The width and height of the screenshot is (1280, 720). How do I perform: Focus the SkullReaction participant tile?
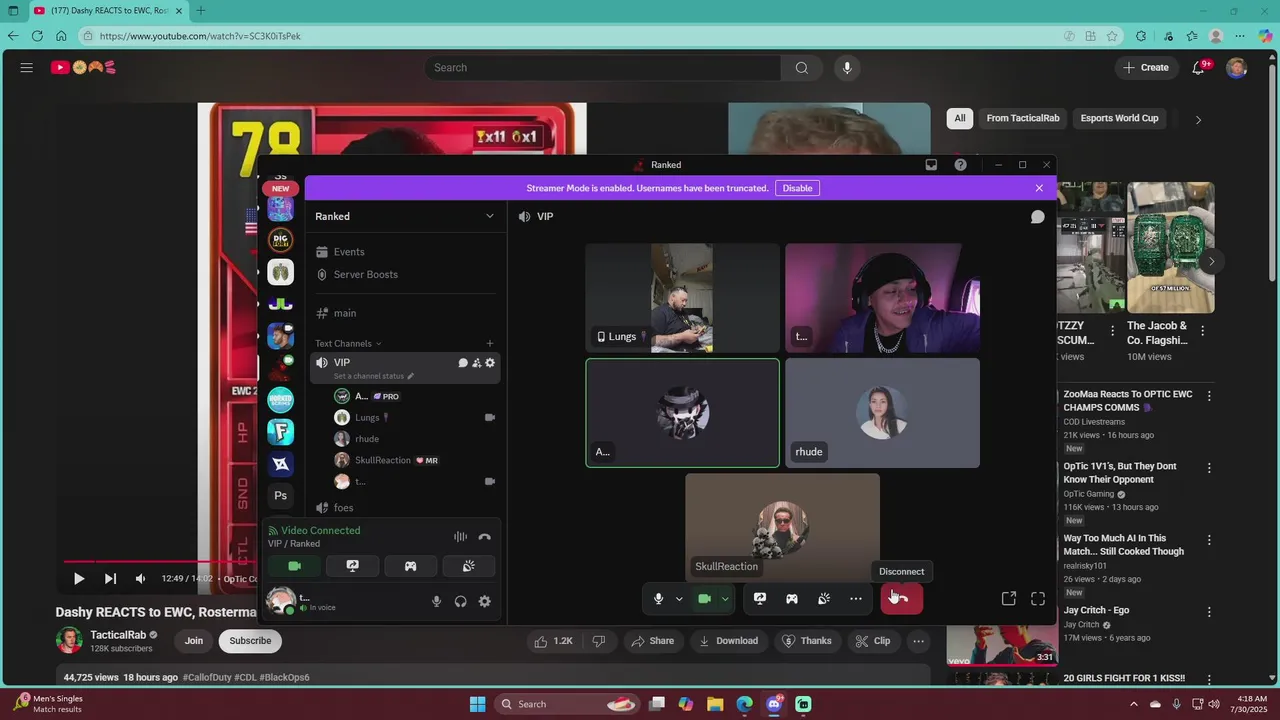coord(782,528)
